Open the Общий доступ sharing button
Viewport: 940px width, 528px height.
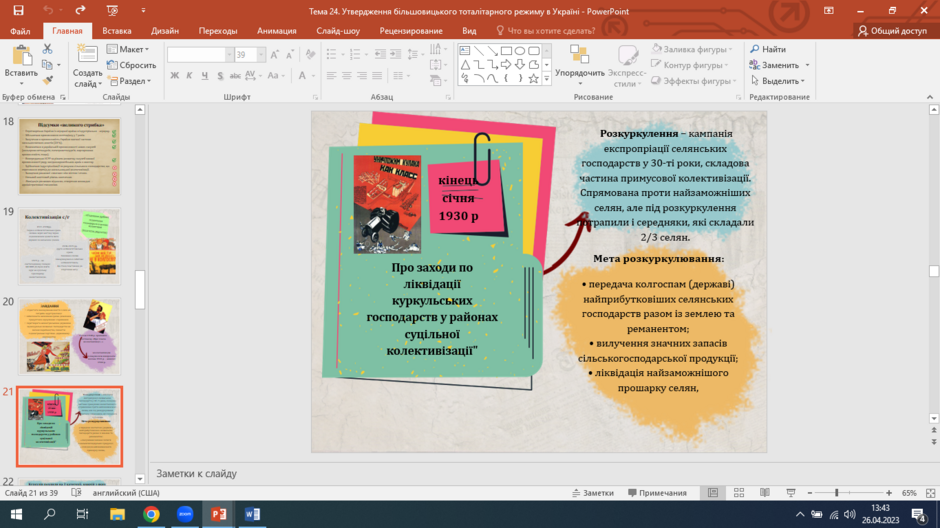point(893,31)
